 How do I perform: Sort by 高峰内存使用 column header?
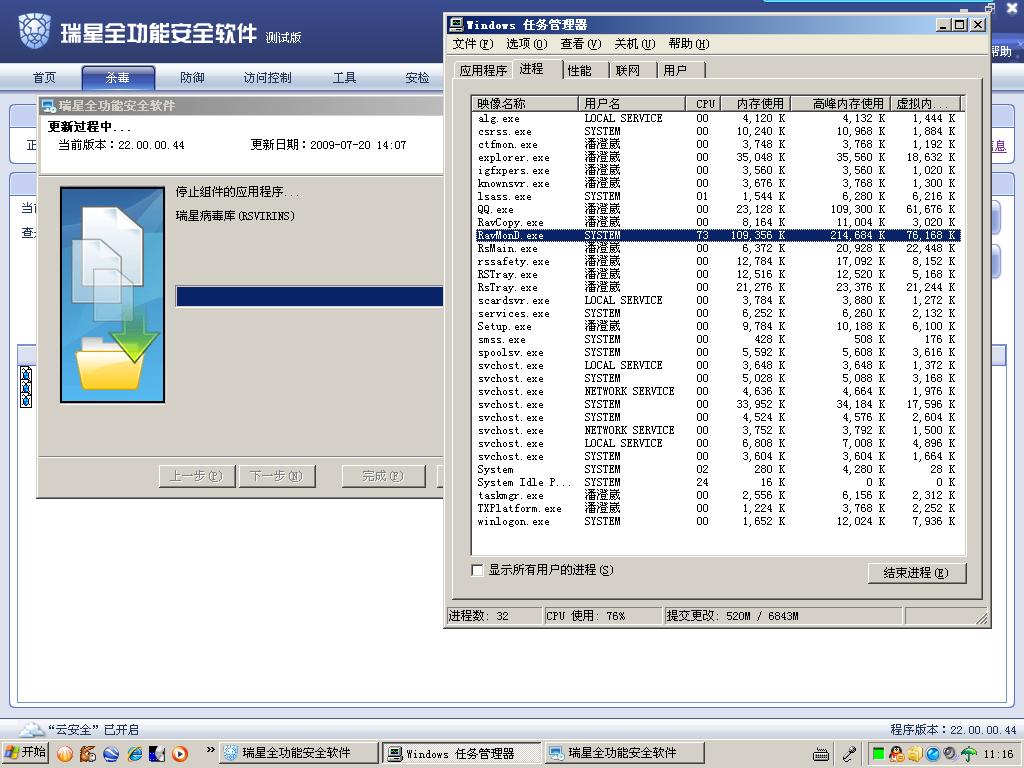(x=842, y=104)
